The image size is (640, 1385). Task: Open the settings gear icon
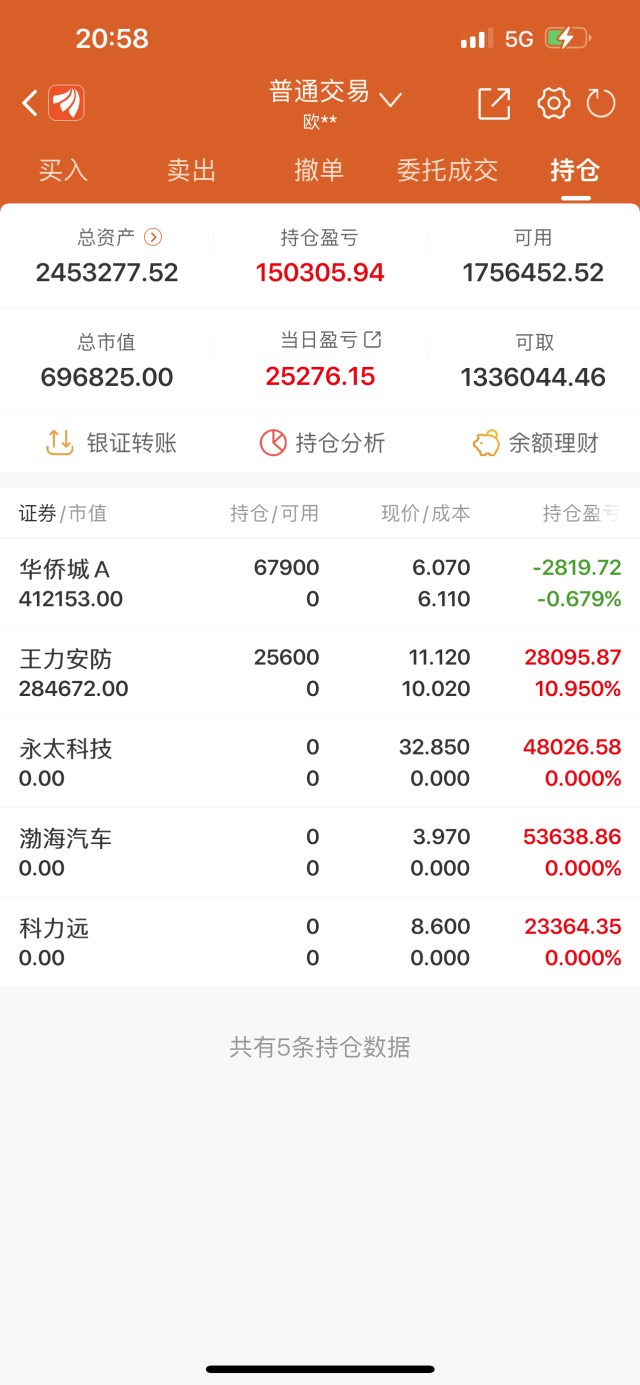pos(553,103)
